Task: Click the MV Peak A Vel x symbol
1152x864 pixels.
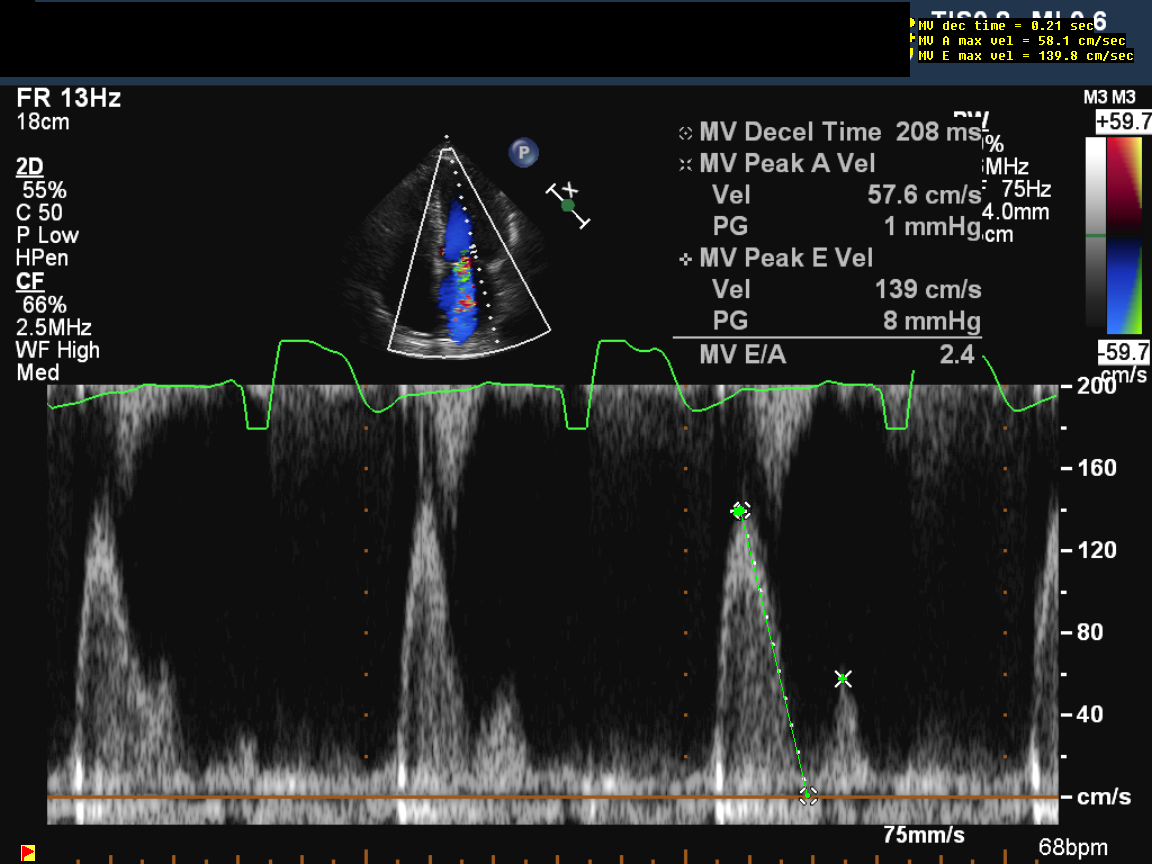Action: pyautogui.click(x=685, y=164)
